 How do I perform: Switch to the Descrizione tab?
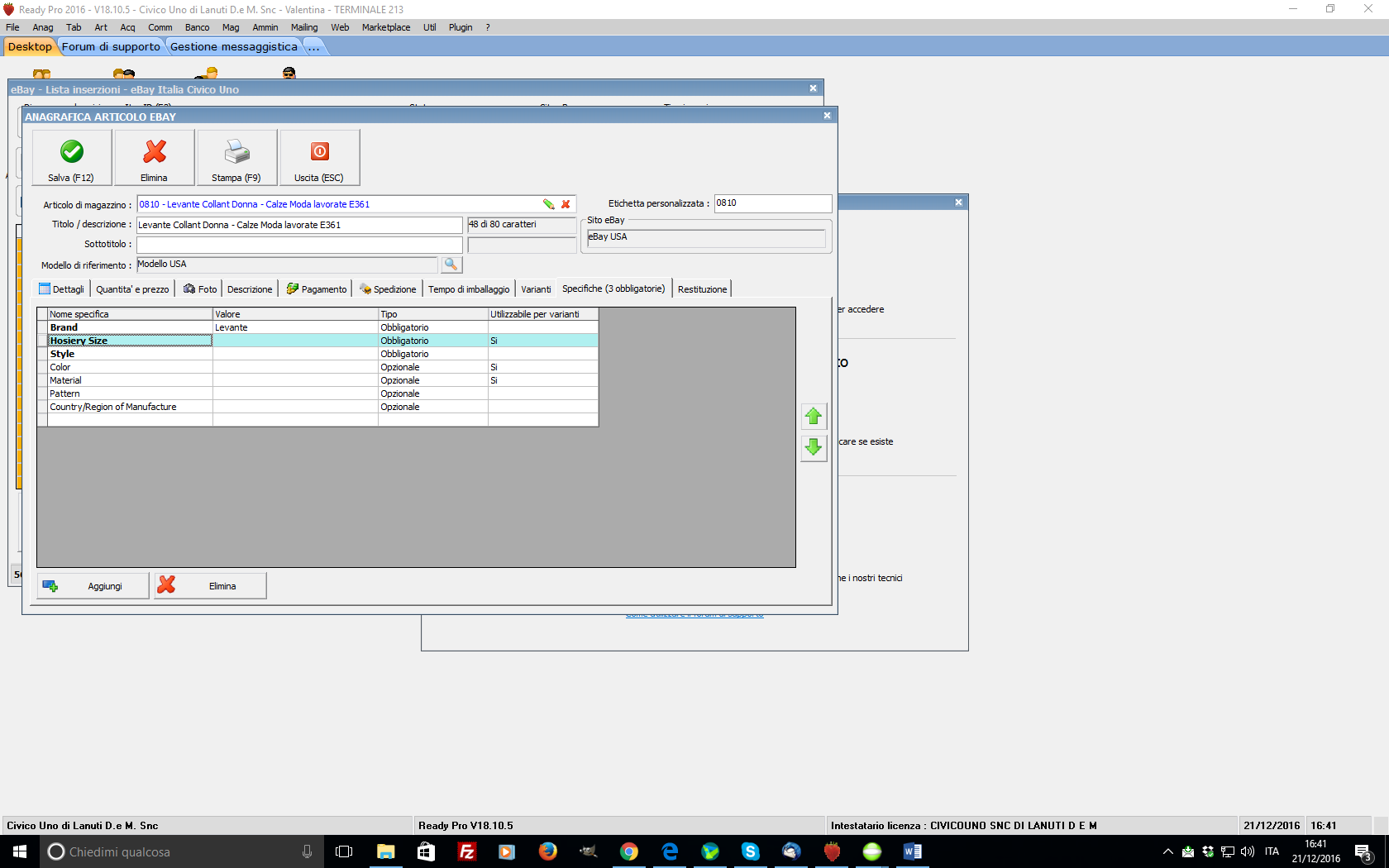(x=250, y=289)
